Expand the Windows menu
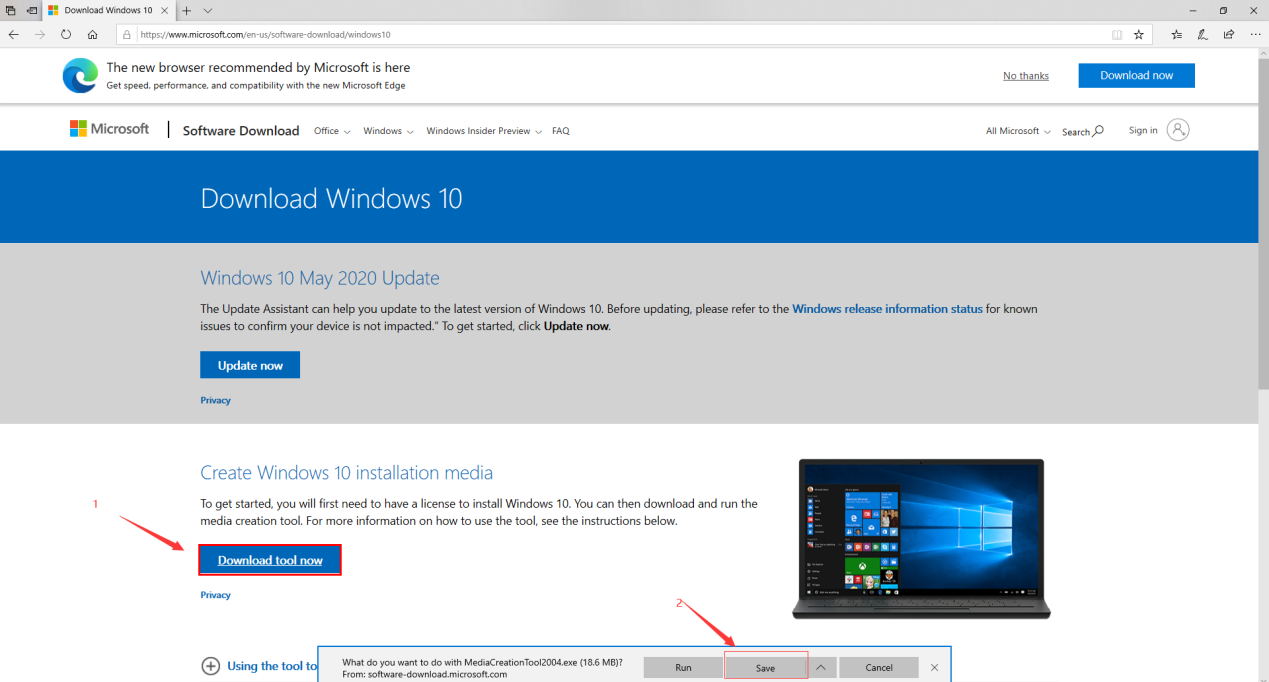This screenshot has width=1269, height=682. pyautogui.click(x=388, y=131)
